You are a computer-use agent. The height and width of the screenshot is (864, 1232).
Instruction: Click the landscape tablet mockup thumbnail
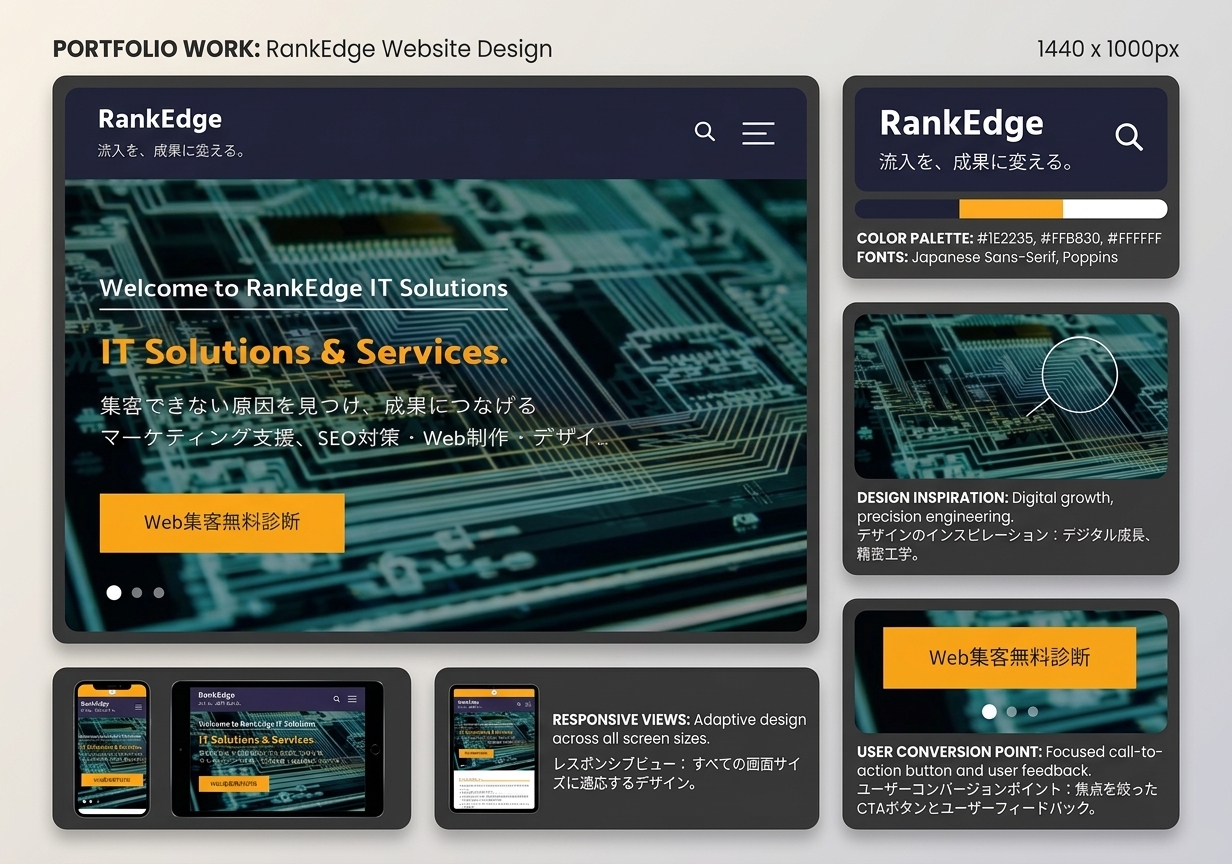[x=277, y=748]
